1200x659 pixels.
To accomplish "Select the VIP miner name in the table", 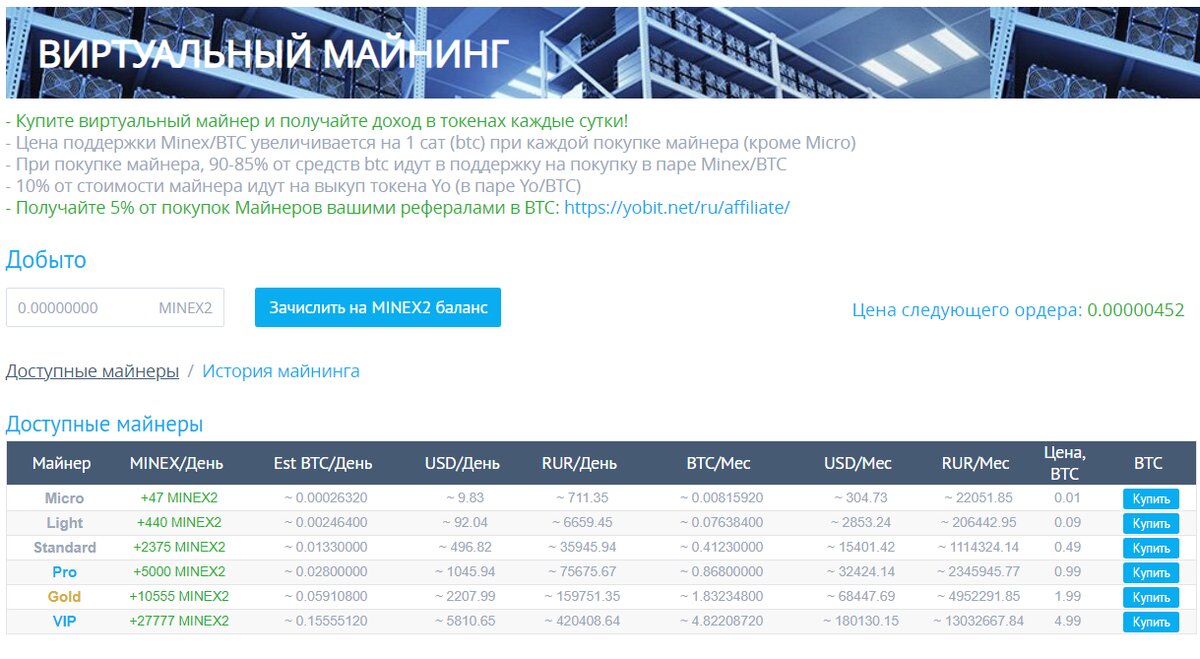I will point(66,621).
